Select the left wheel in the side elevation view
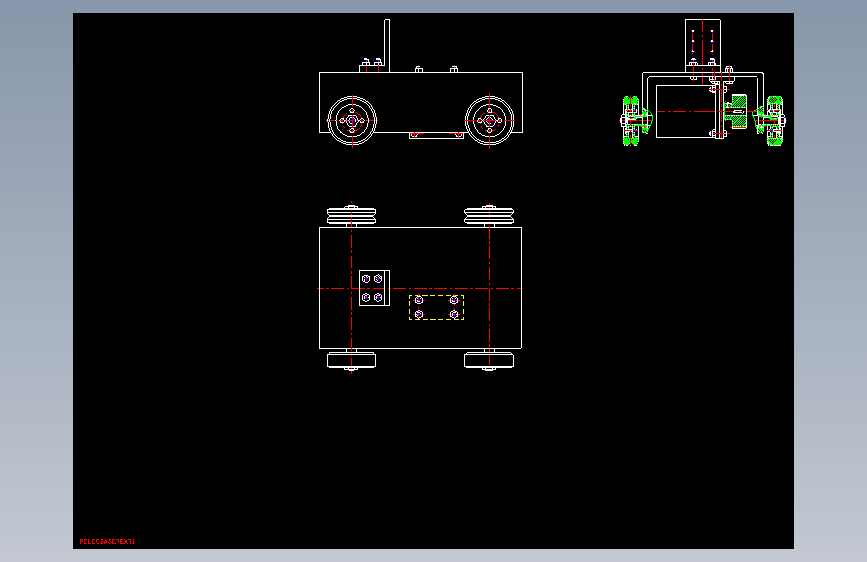 (352, 121)
